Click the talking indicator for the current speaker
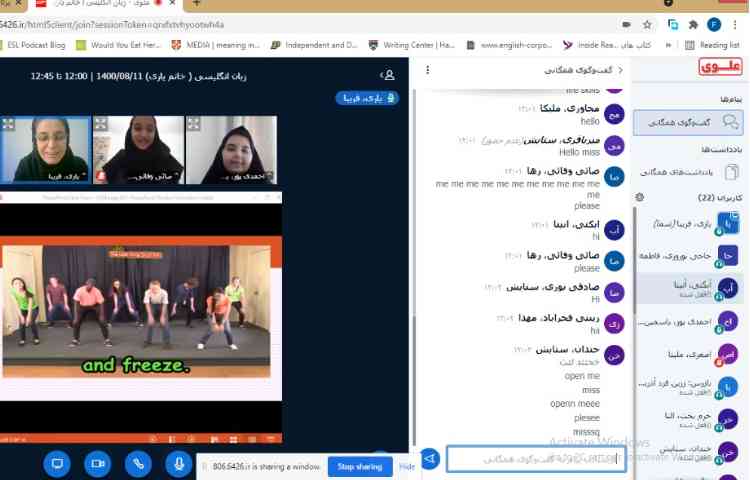 pos(367,98)
